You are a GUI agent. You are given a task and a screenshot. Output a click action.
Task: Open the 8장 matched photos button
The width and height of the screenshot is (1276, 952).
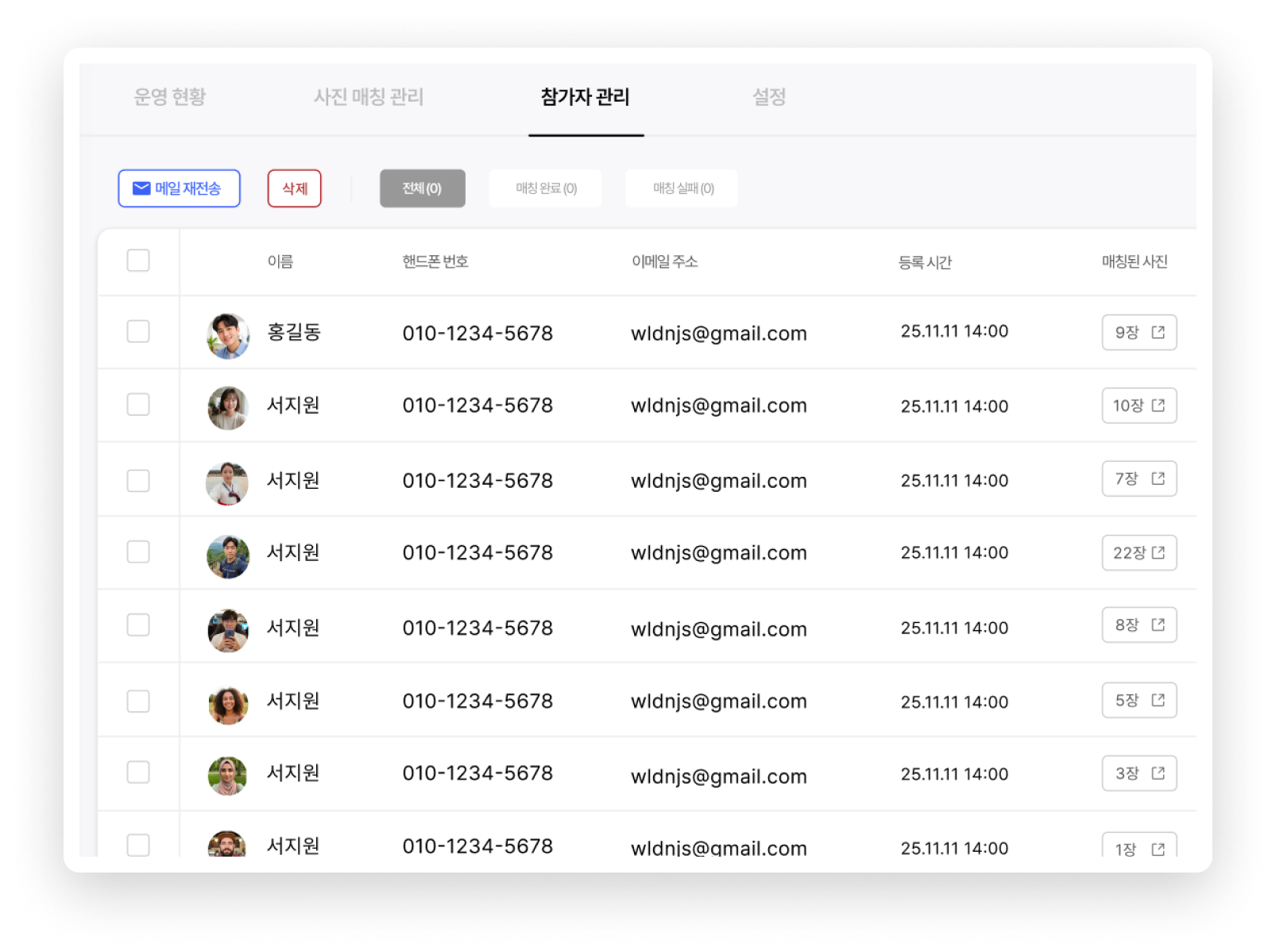[x=1139, y=625]
